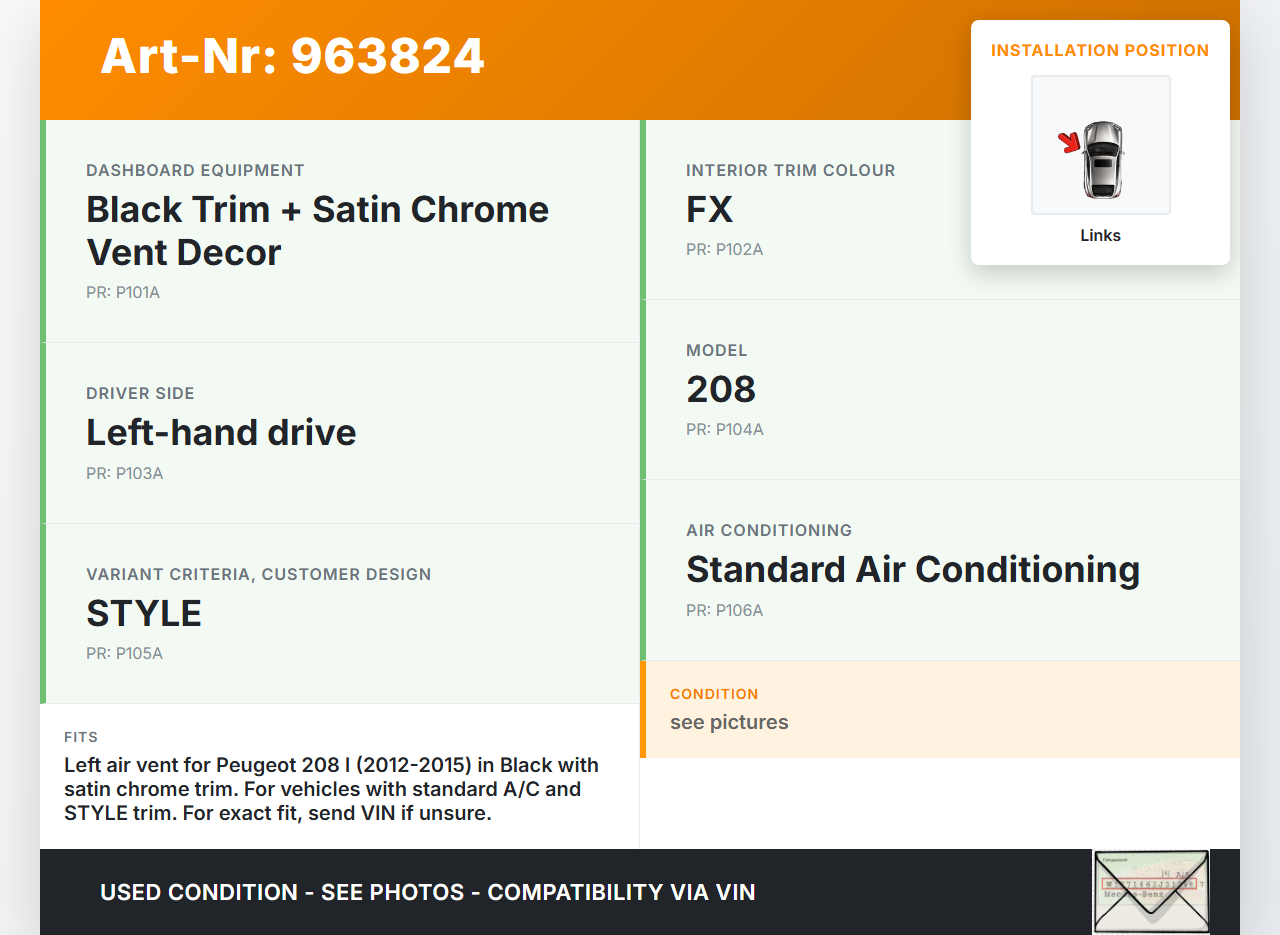The height and width of the screenshot is (935, 1280).
Task: Click Black Trim + Satin Chrome Vent Decor
Action: point(317,230)
